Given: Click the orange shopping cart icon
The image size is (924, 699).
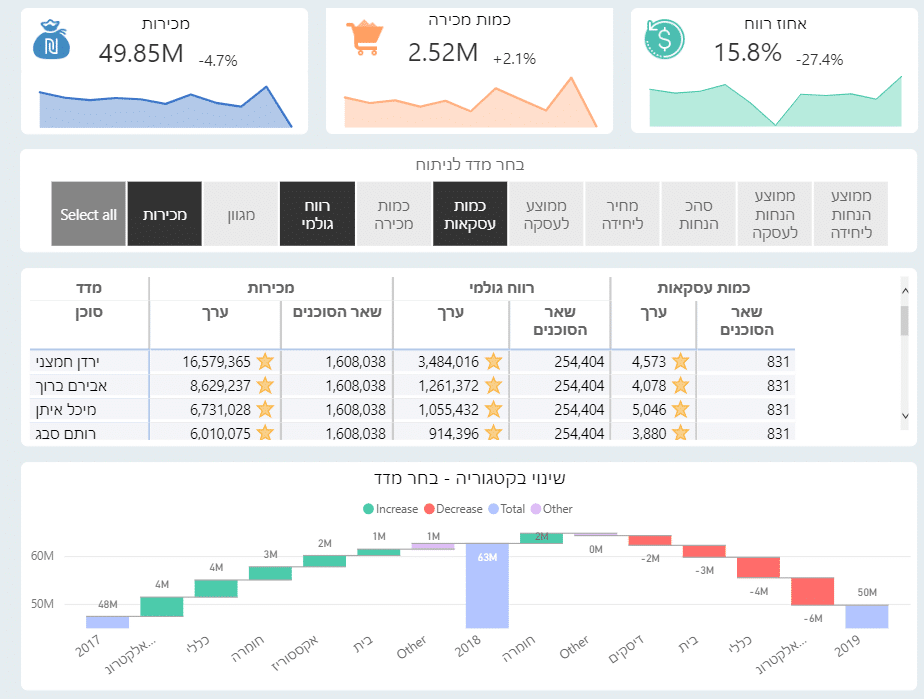Looking at the screenshot, I should pos(364,39).
